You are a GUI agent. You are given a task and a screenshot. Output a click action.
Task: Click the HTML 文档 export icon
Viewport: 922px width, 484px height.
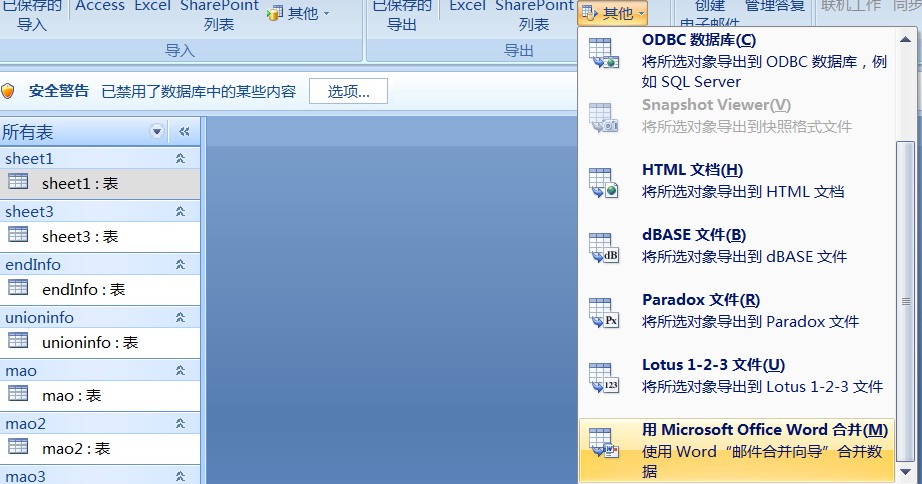604,183
